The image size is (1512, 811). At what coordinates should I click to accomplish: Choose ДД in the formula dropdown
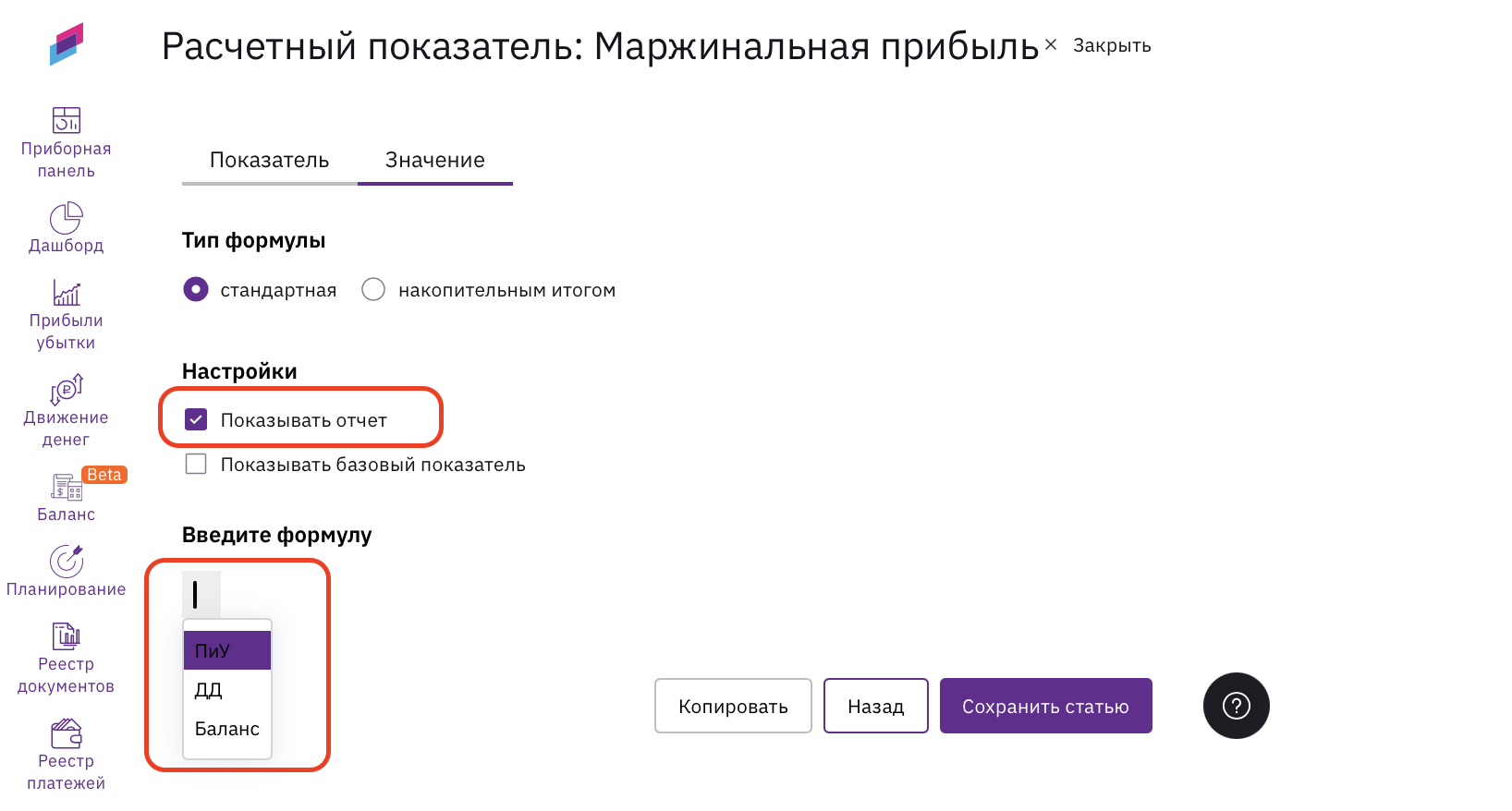pyautogui.click(x=226, y=690)
